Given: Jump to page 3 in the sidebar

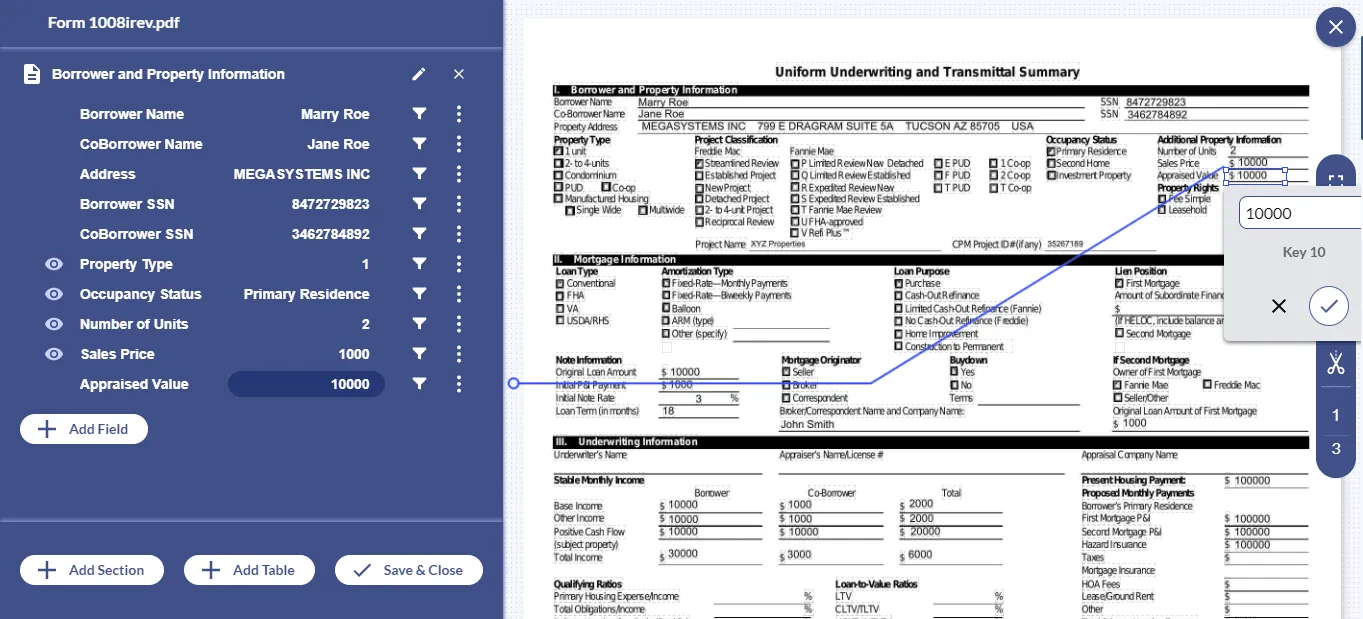Looking at the screenshot, I should tap(1335, 448).
